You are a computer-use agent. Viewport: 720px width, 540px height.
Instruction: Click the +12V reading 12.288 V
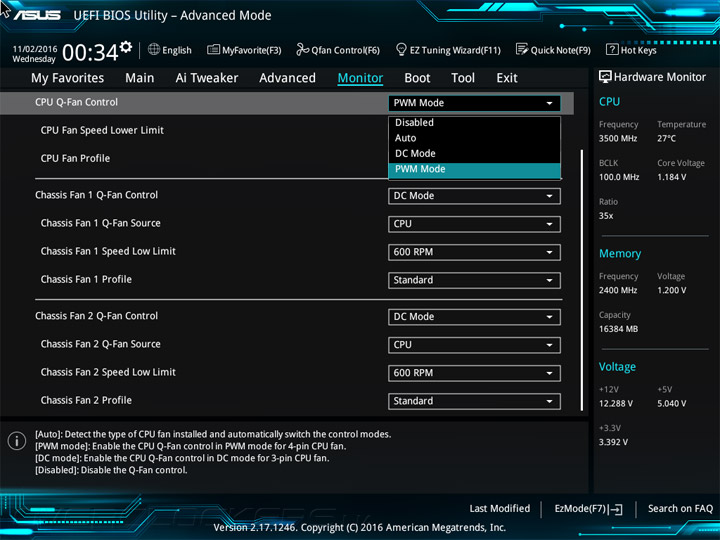click(616, 403)
